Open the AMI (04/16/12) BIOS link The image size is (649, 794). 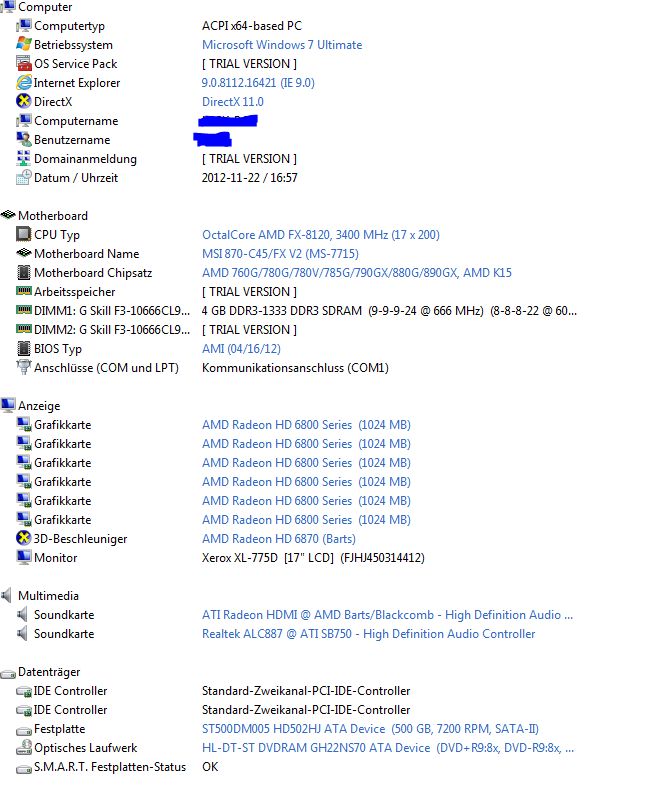241,348
